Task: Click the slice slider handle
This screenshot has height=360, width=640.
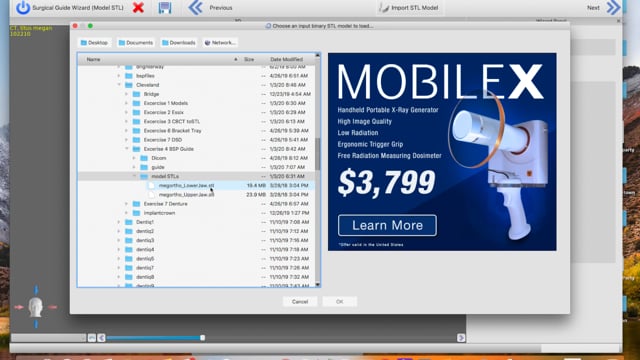Action: tap(202, 338)
